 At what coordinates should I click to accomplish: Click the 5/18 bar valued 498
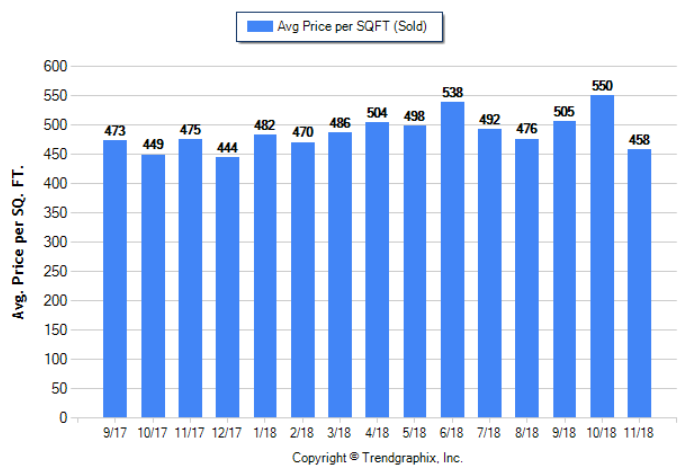pos(415,271)
